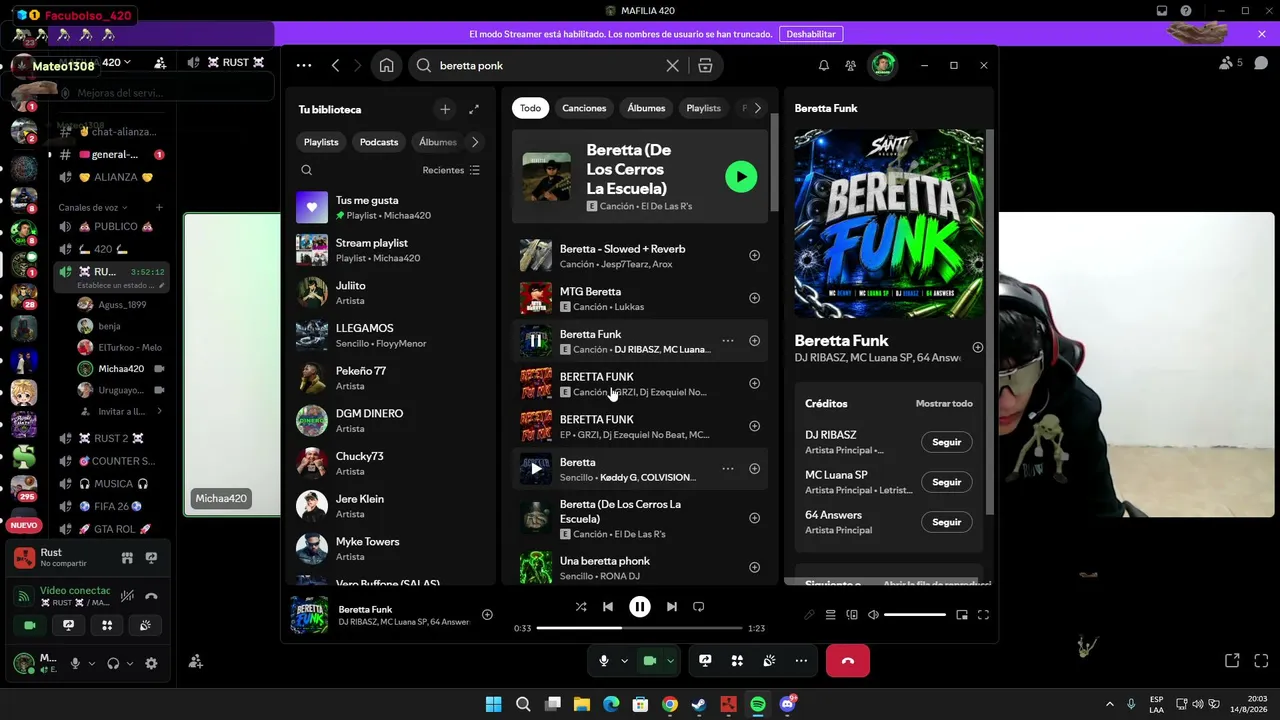Disable Streamer mode with Deshabilitar
This screenshot has height=720, width=1280.
tap(811, 34)
